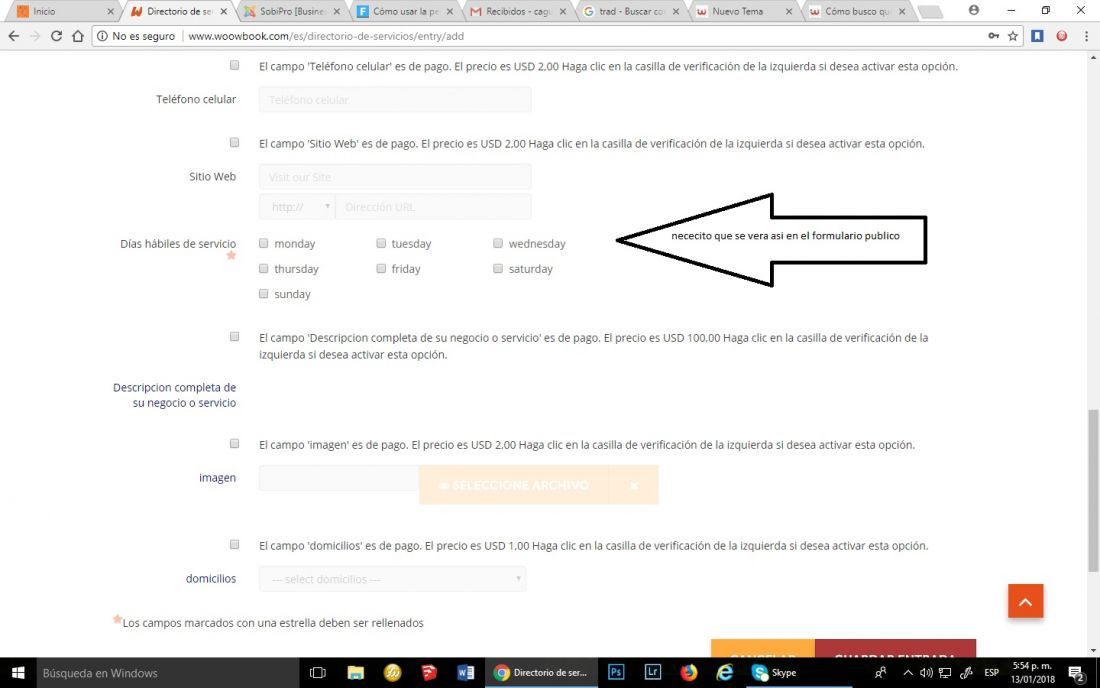Click the 'Visit our Site' input field
The height and width of the screenshot is (688, 1100).
[x=395, y=177]
